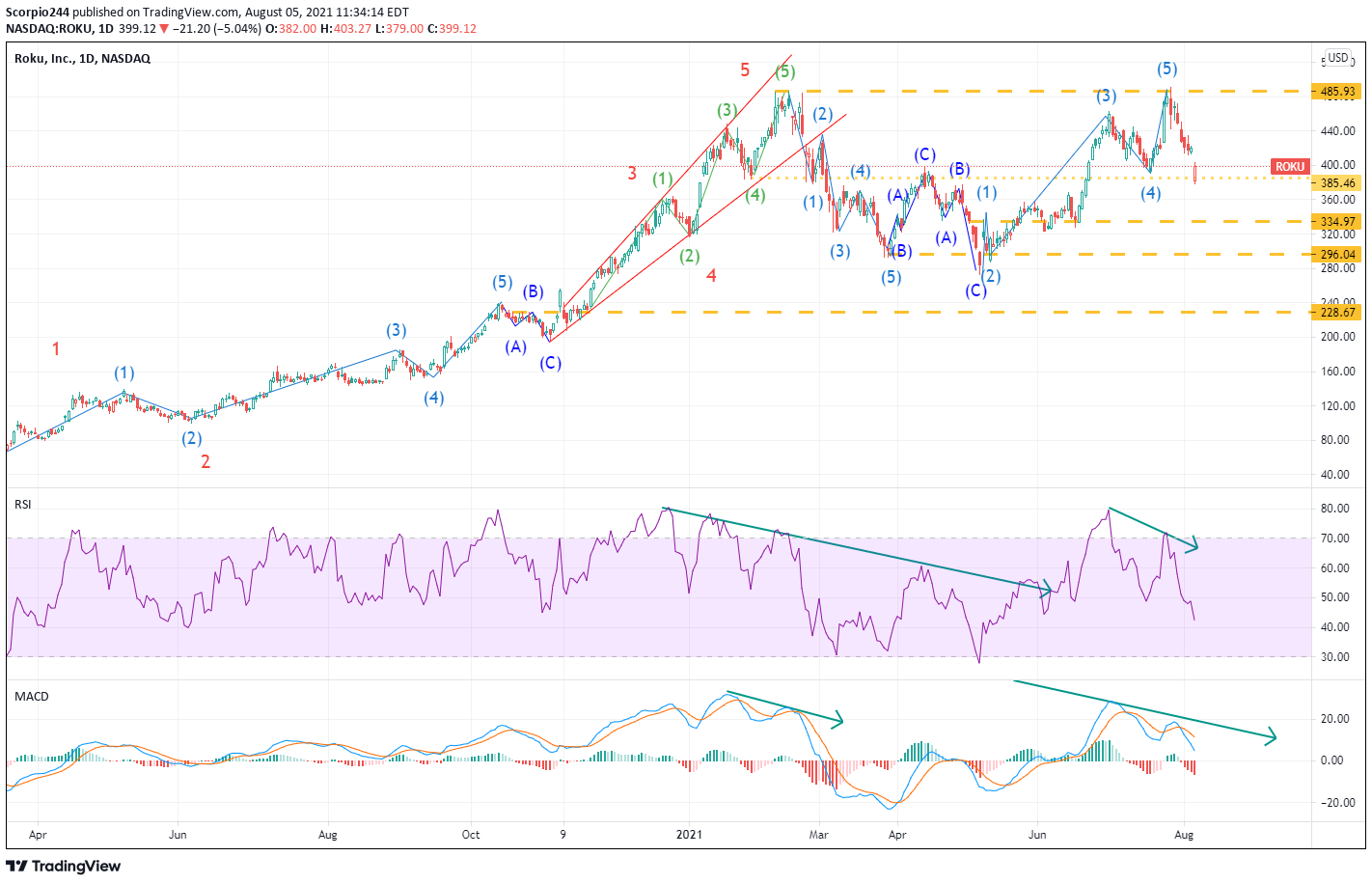Click the 385.46 price level label
Viewport: 1372px width, 884px height.
[x=1336, y=182]
